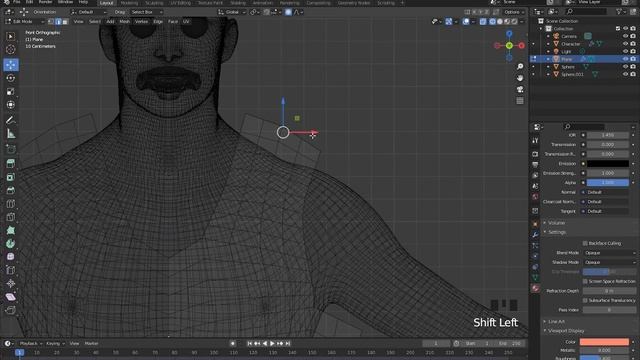
Task: Select the Extrude Region tool
Action: pos(11,164)
